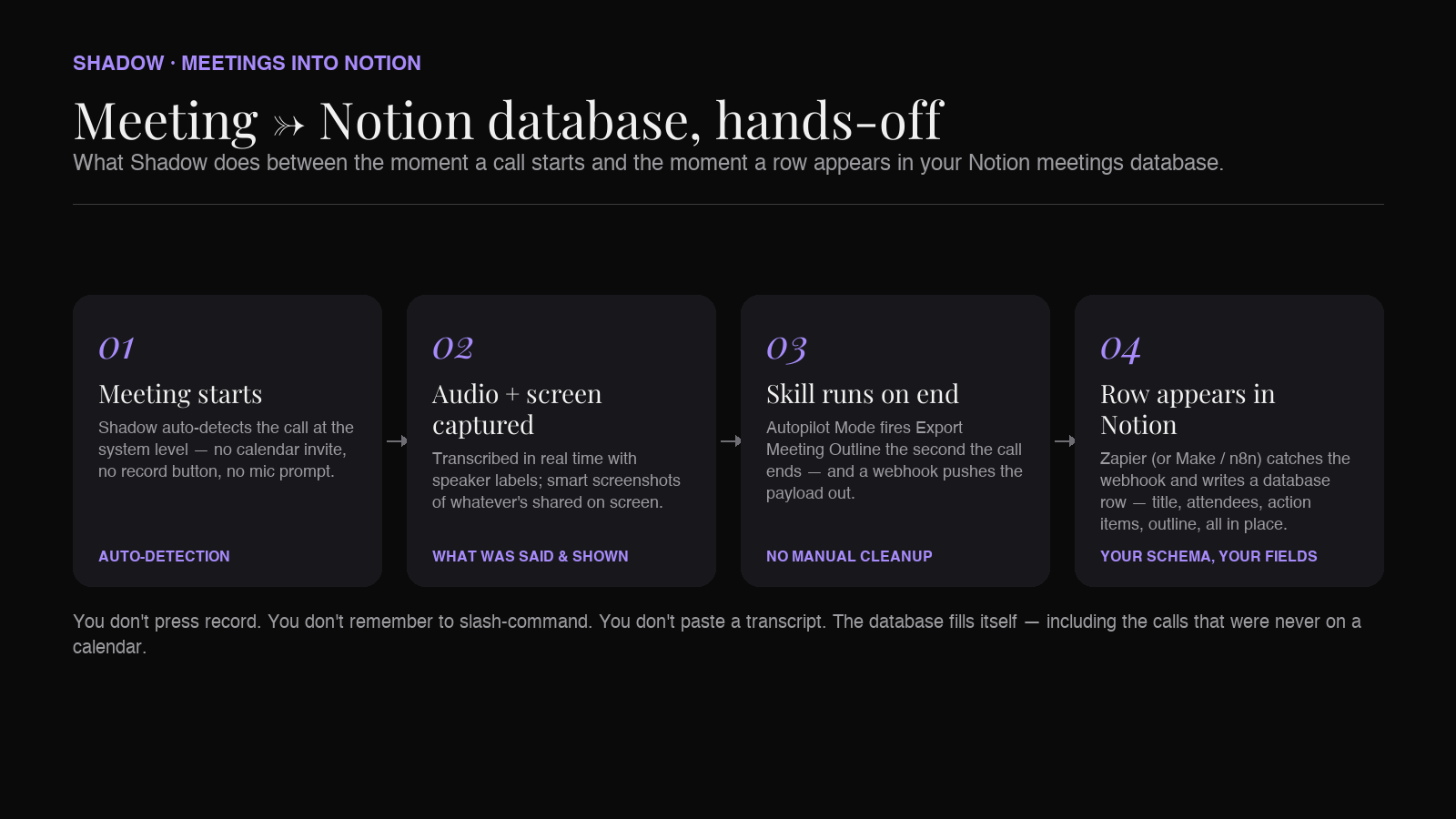Click the description 'Transcribed in real time'
This screenshot has width=1456, height=819.
point(556,480)
